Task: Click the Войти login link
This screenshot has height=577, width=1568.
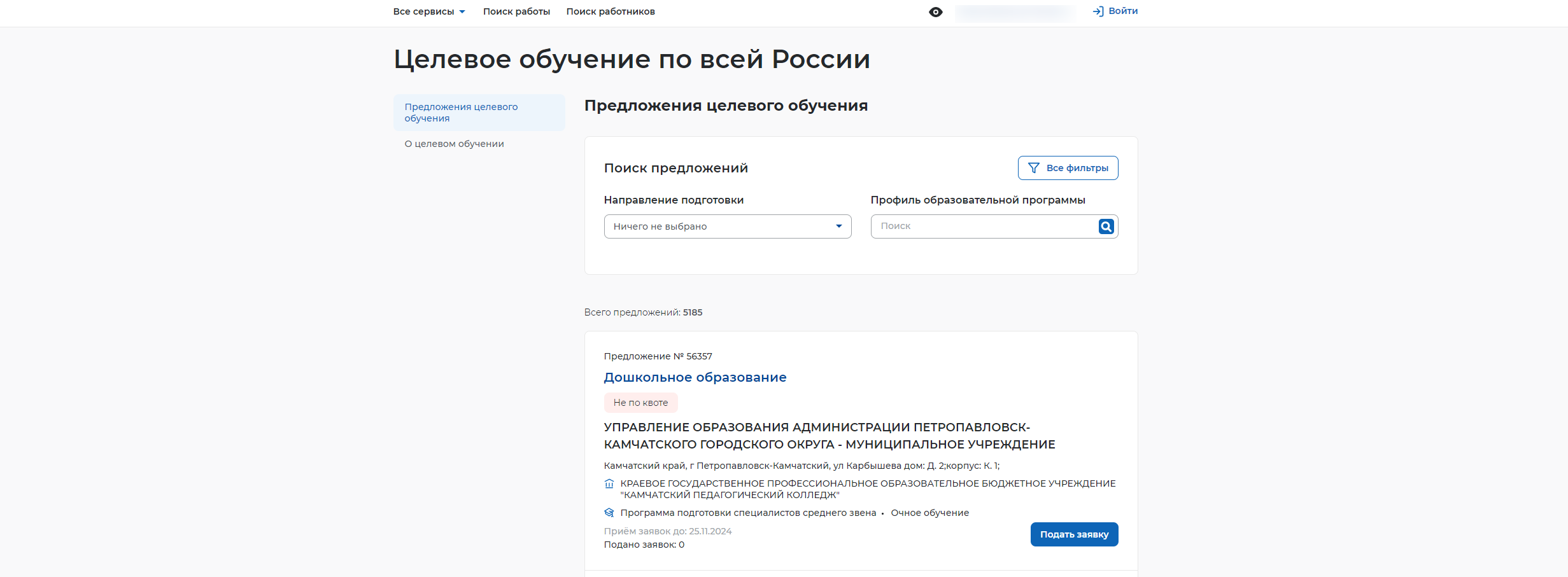Action: 1123,11
